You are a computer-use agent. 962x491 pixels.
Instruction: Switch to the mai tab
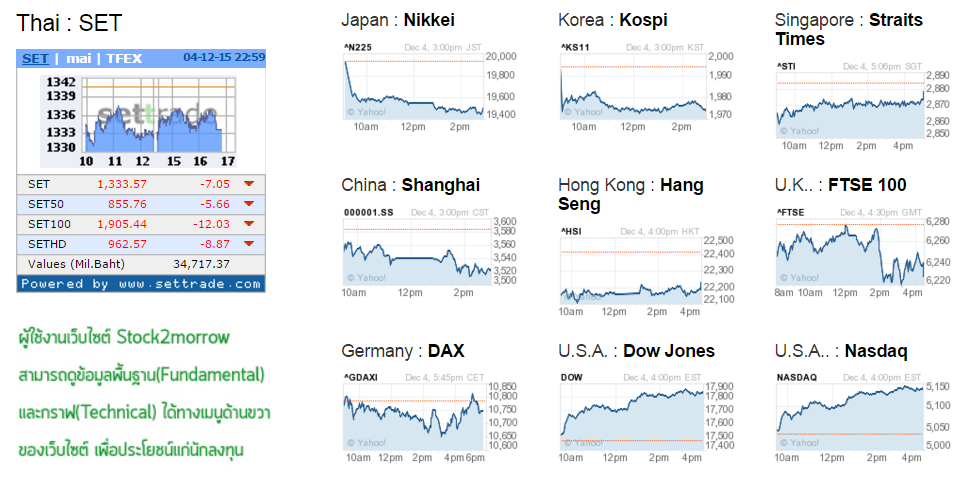click(x=79, y=58)
